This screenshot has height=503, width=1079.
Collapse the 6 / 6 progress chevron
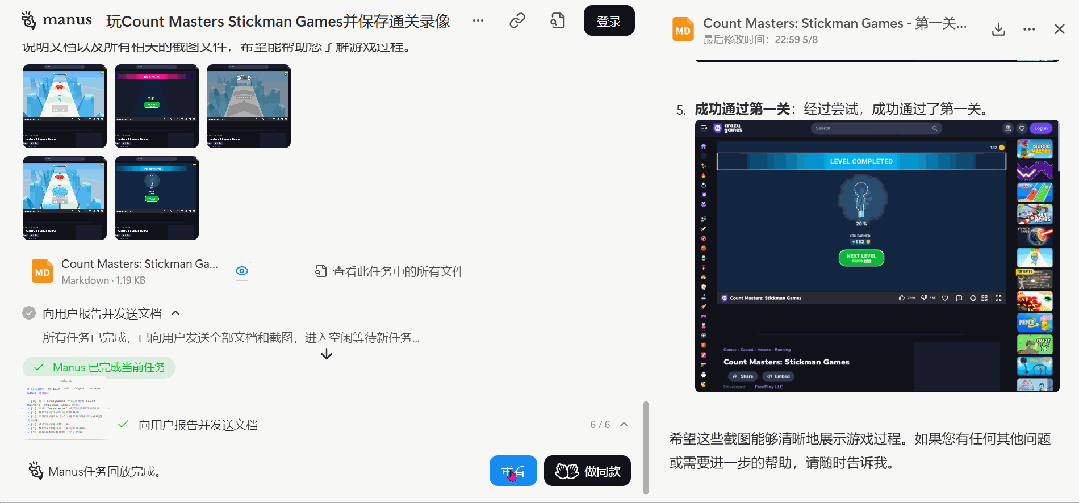point(624,424)
